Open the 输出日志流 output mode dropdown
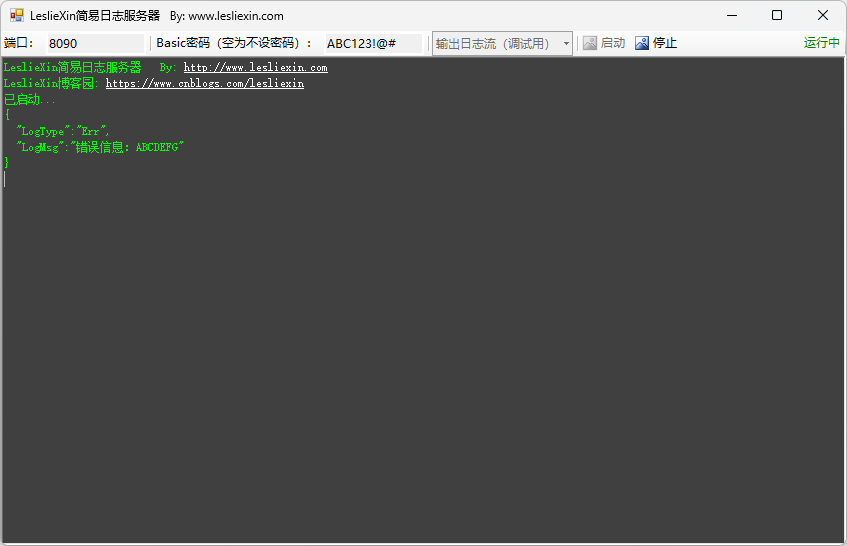 pyautogui.click(x=502, y=43)
